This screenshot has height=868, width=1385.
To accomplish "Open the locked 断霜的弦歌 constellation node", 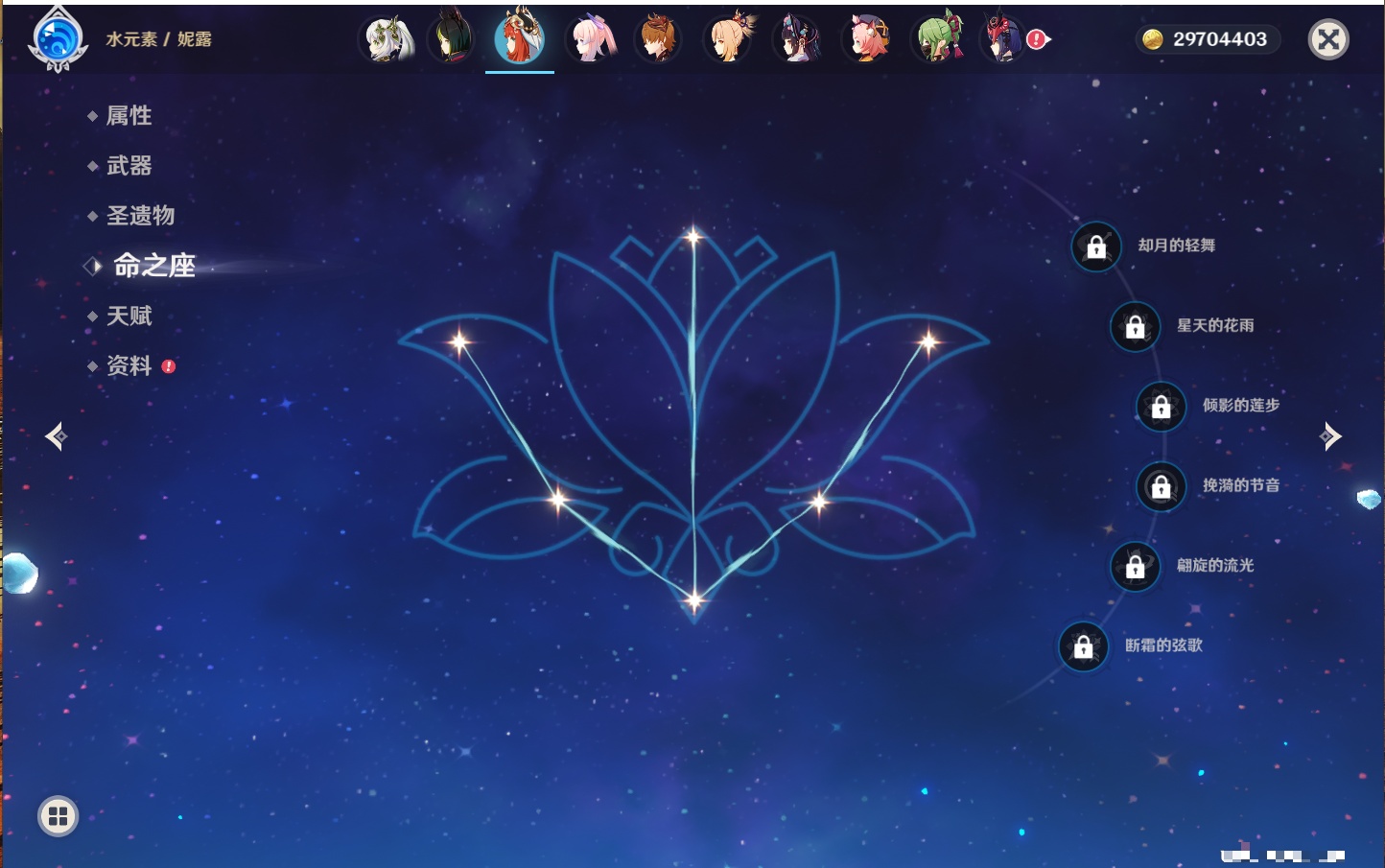I will (1084, 646).
